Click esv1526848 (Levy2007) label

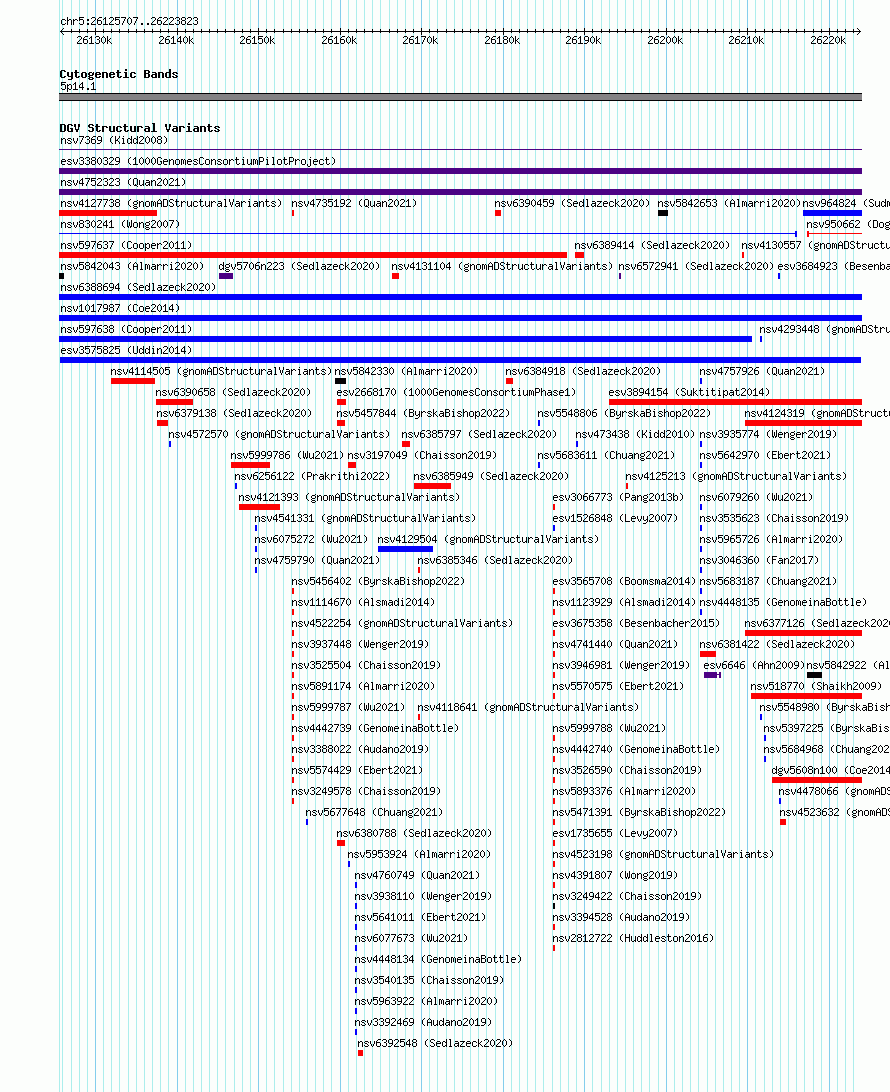pos(615,517)
